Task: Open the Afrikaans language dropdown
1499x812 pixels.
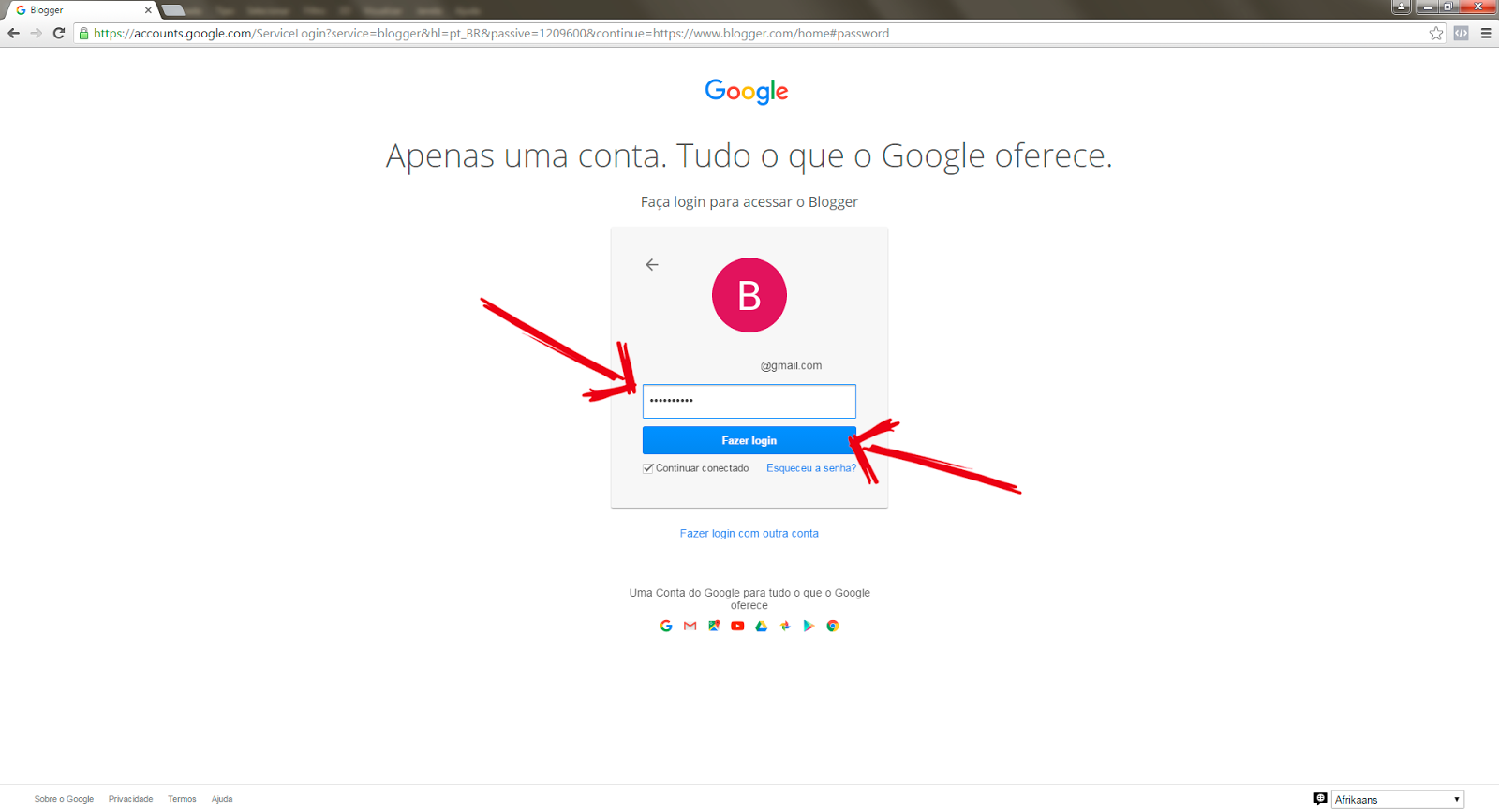Action: coord(1397,799)
